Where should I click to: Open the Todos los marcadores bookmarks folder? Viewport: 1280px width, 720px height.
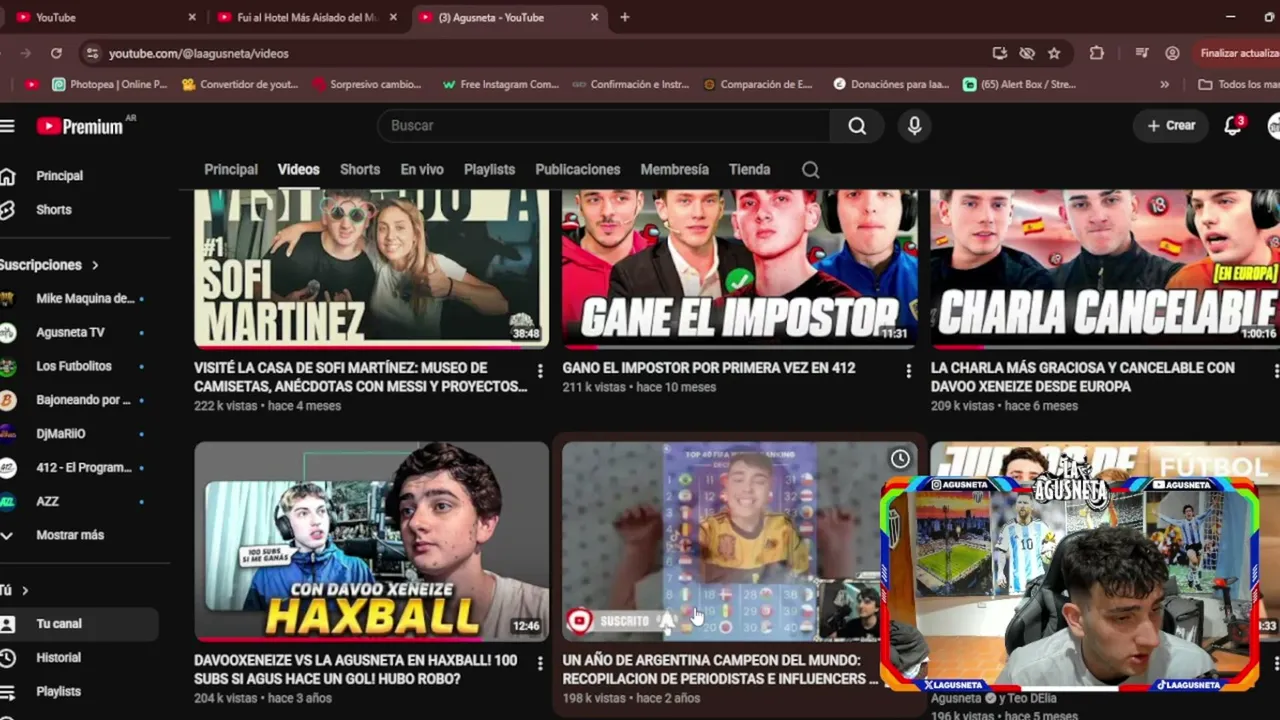coord(1238,85)
